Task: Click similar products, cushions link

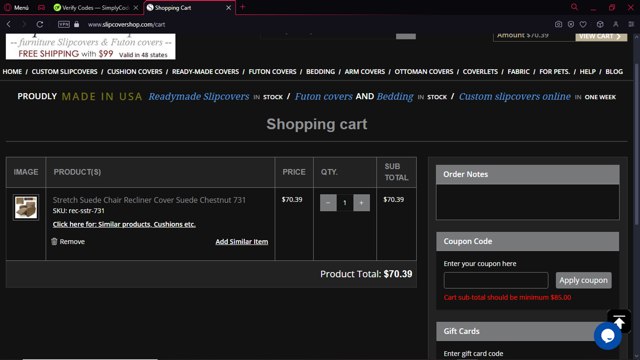Action: [x=124, y=224]
